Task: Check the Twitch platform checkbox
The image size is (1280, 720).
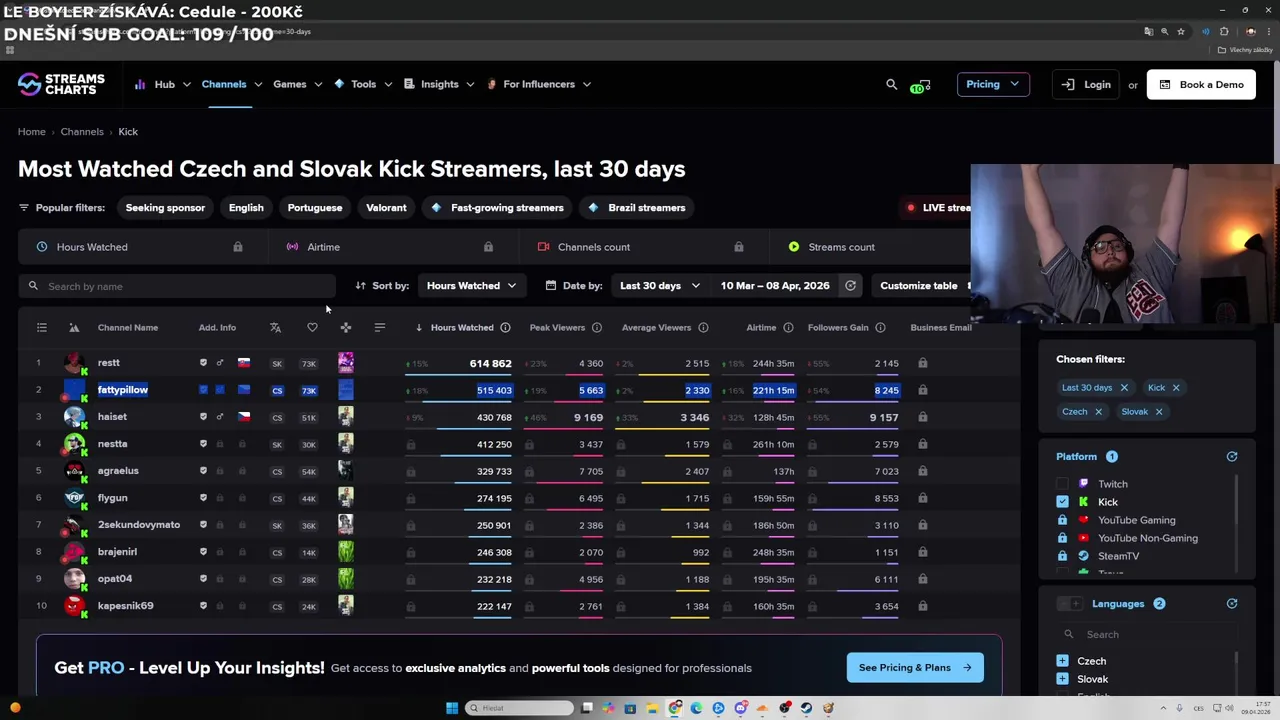Action: tap(1062, 484)
